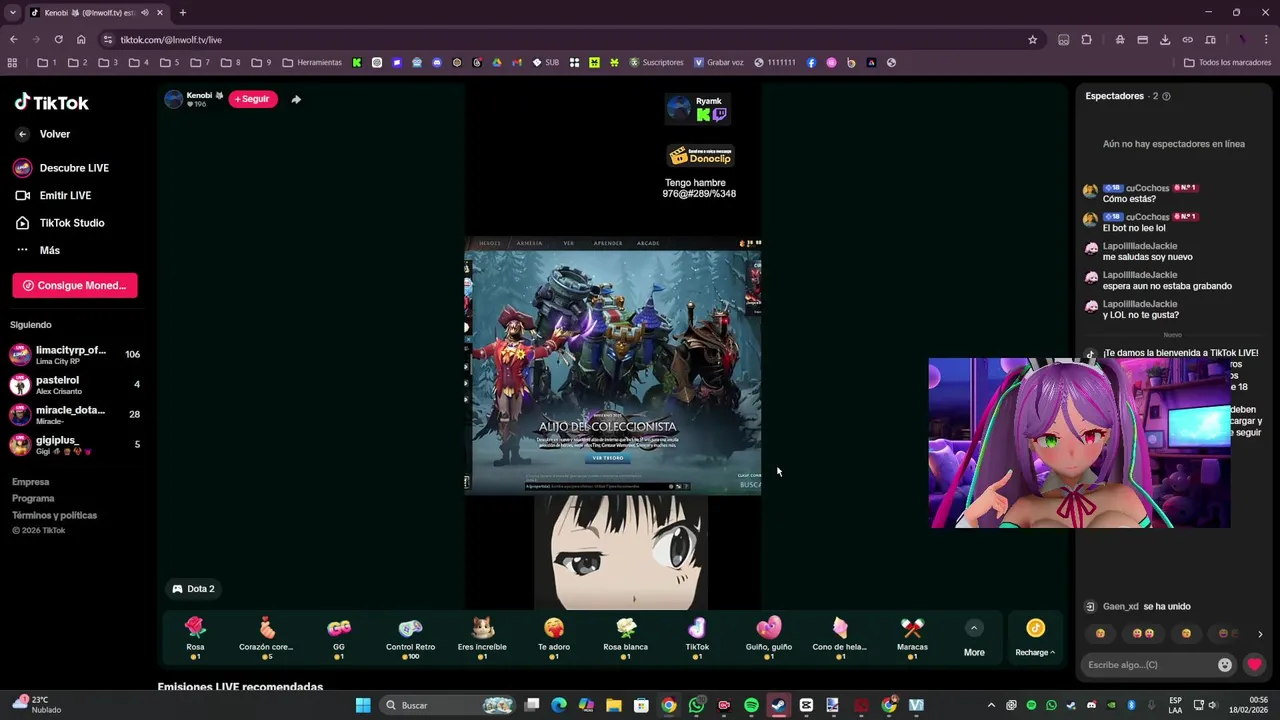Send the Guiño, guiño gift

(x=769, y=637)
